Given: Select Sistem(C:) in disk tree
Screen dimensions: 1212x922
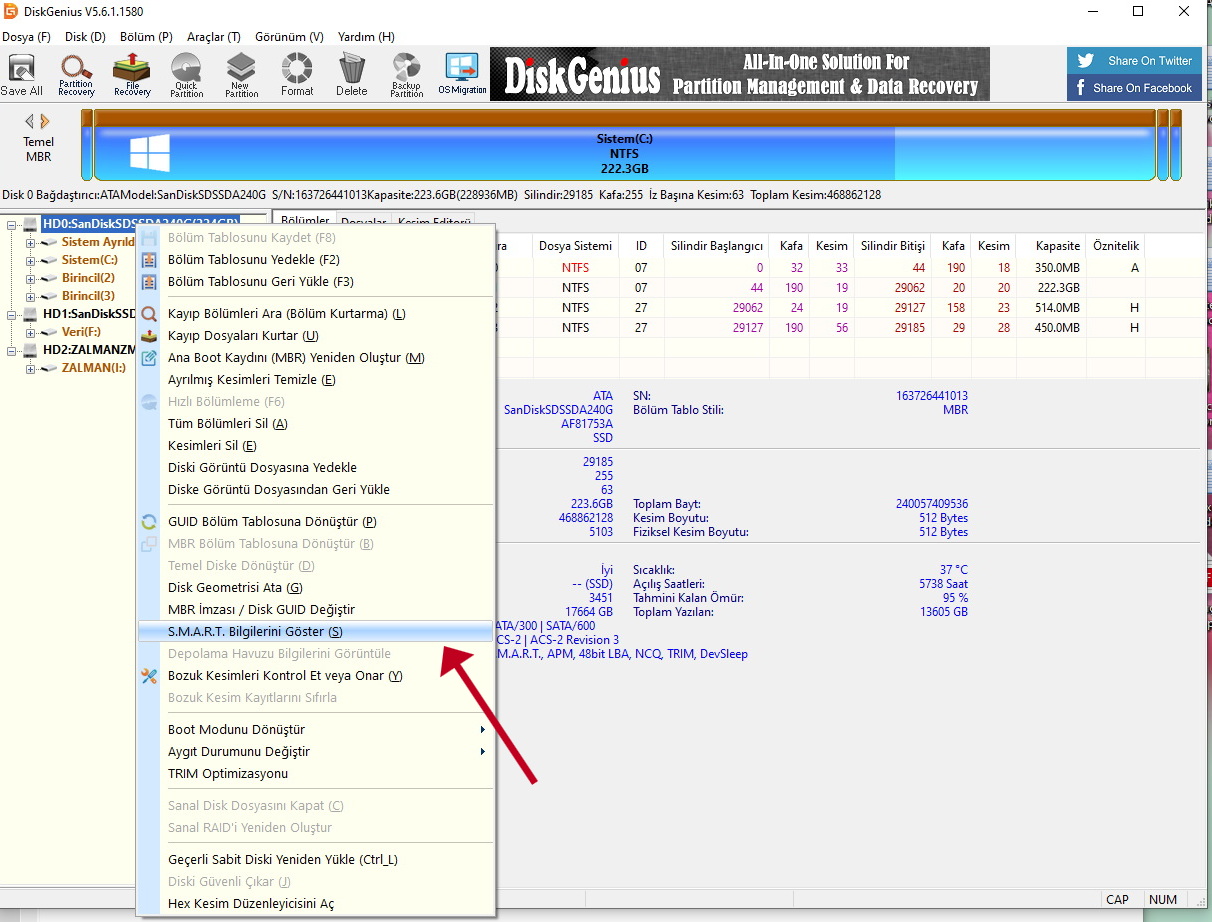Looking at the screenshot, I should [x=89, y=260].
